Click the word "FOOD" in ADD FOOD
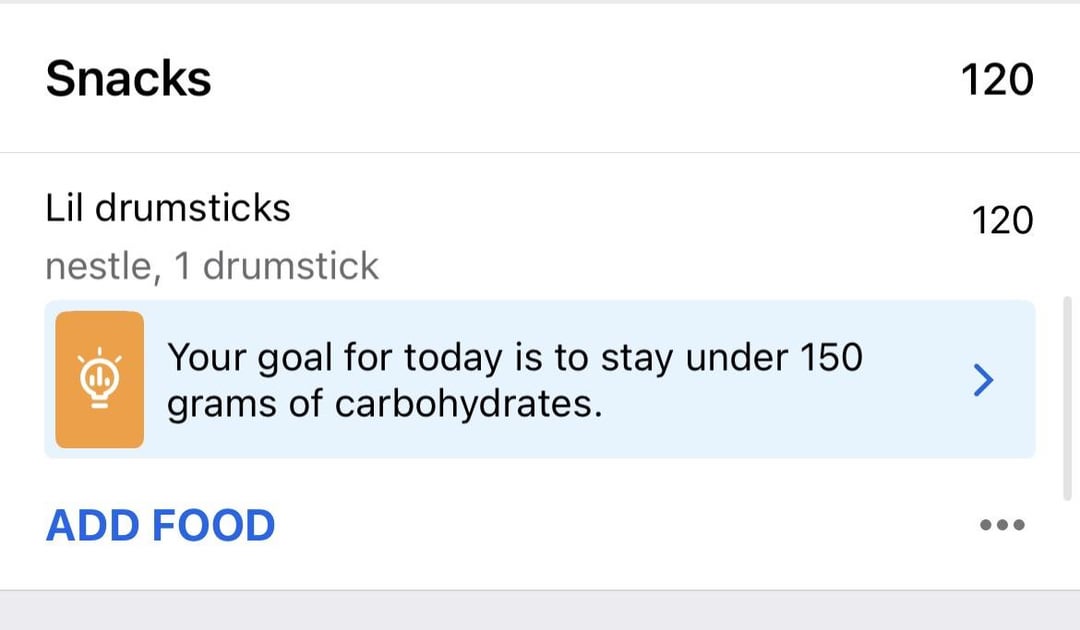 point(214,526)
